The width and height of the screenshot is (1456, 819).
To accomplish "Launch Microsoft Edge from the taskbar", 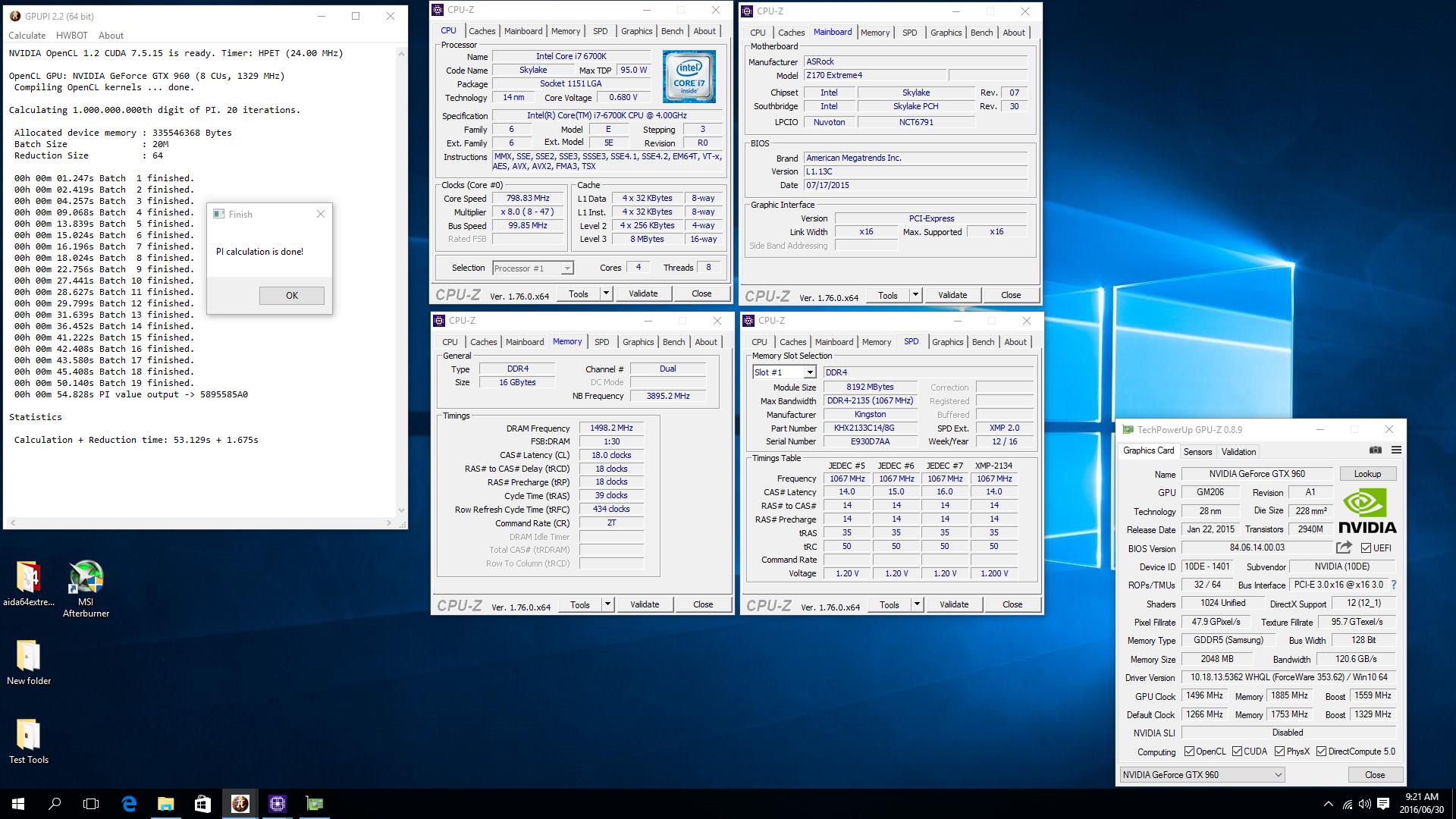I will (x=129, y=804).
